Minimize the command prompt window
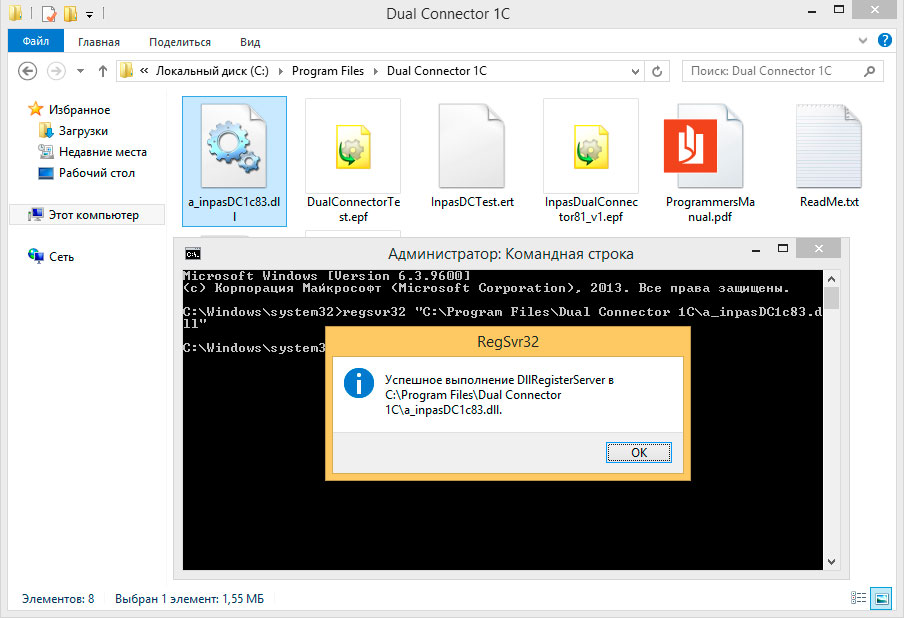The image size is (904, 618). (756, 250)
